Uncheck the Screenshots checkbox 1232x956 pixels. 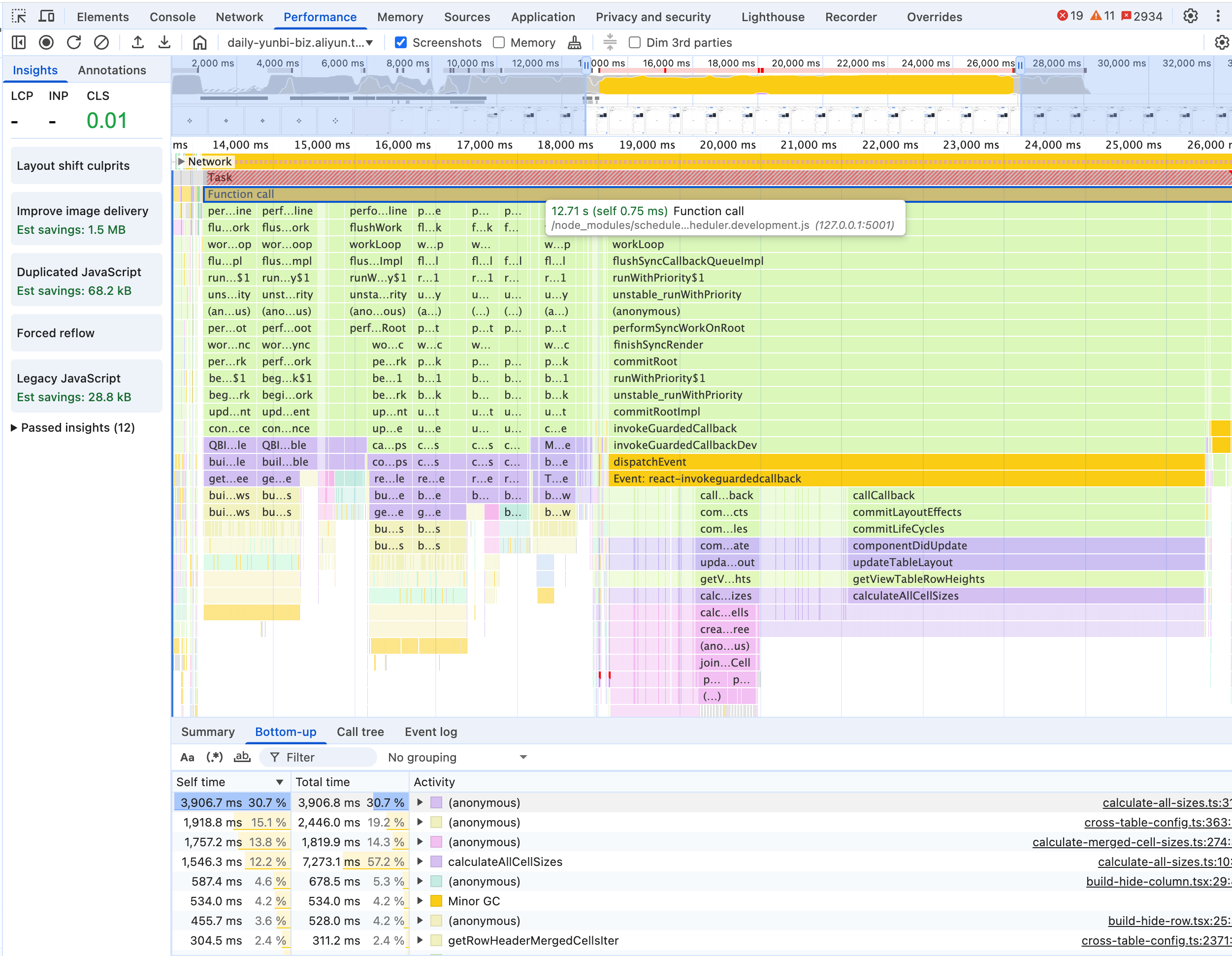point(400,42)
